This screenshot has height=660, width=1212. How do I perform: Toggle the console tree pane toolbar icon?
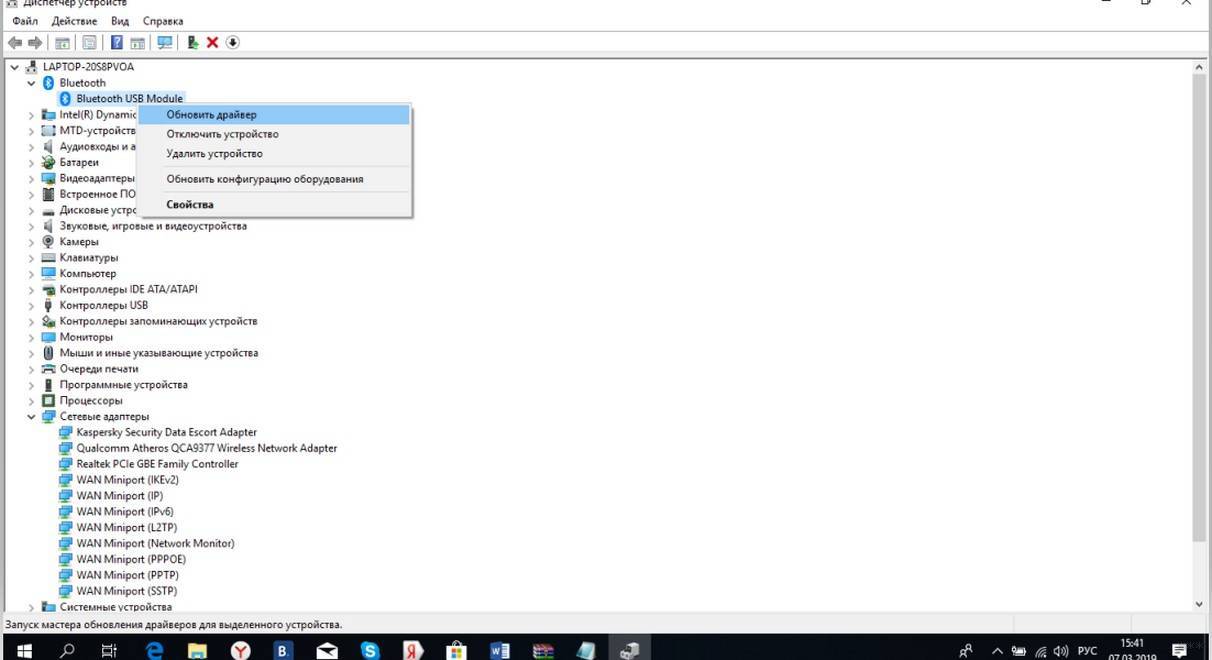click(62, 42)
